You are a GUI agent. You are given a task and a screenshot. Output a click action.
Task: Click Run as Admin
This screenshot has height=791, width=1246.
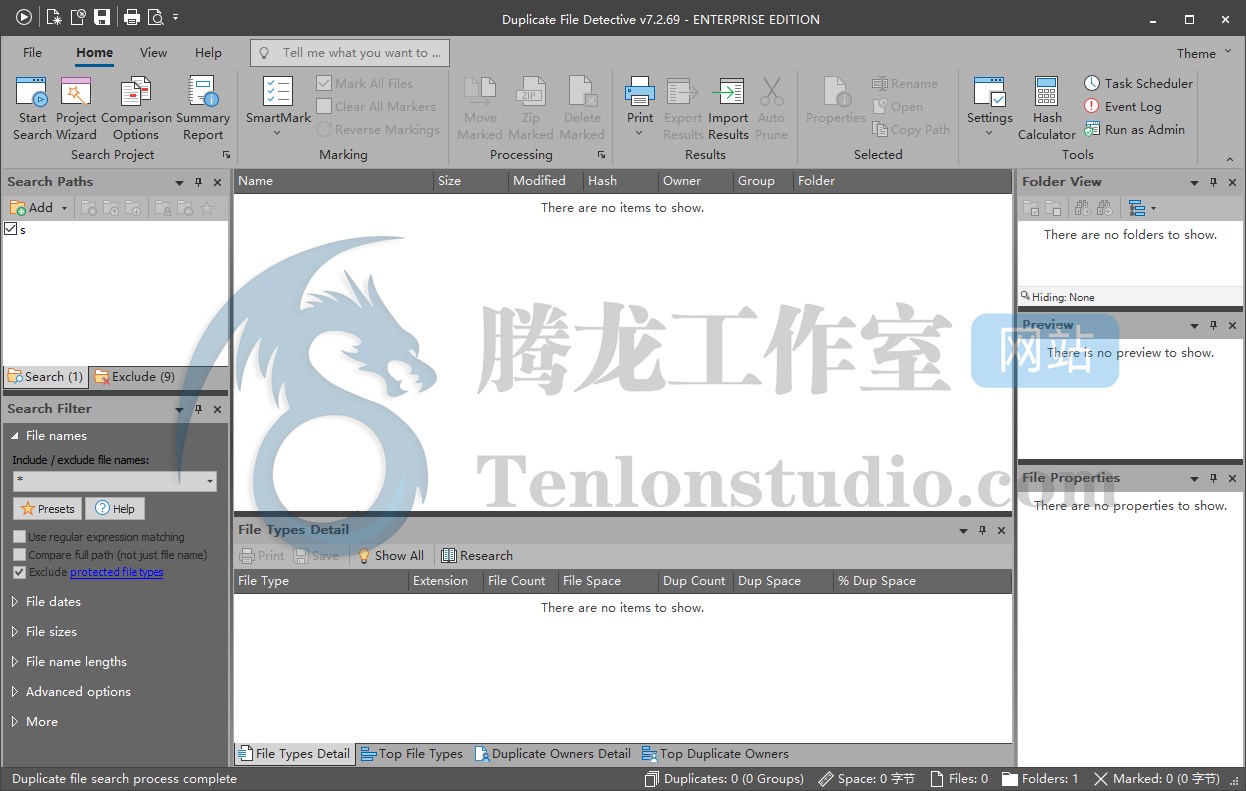click(x=1134, y=129)
